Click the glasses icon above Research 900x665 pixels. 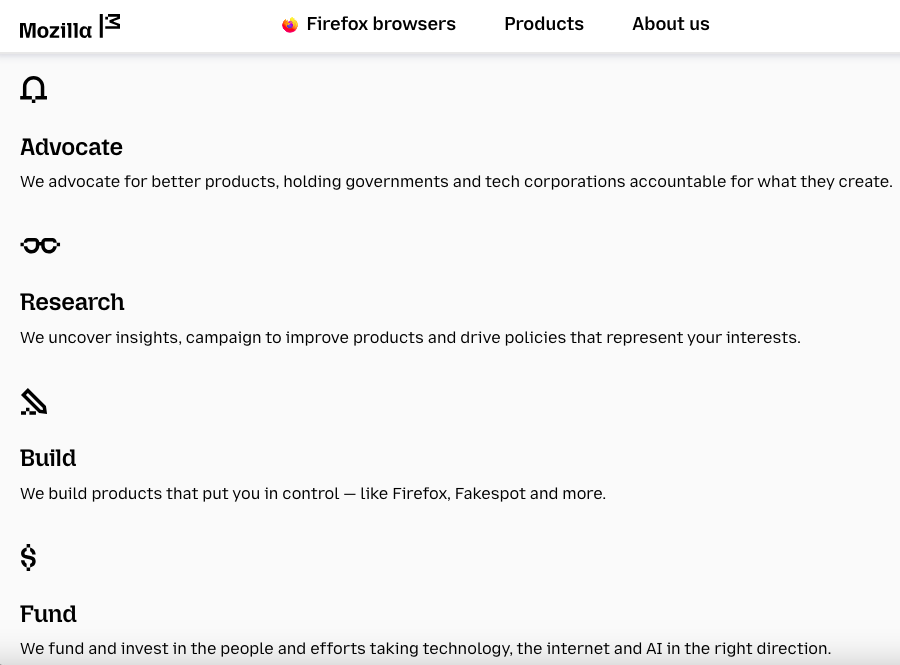point(40,246)
